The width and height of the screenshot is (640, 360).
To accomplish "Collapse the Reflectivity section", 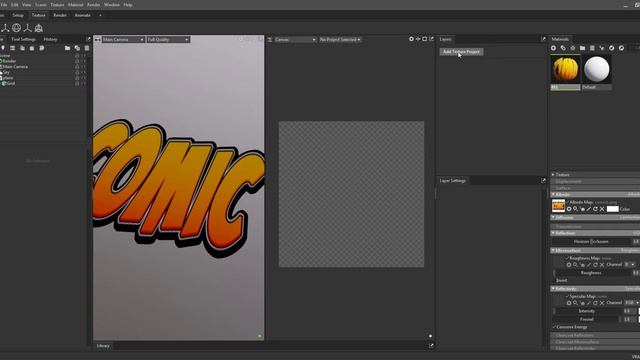I will [x=553, y=289].
